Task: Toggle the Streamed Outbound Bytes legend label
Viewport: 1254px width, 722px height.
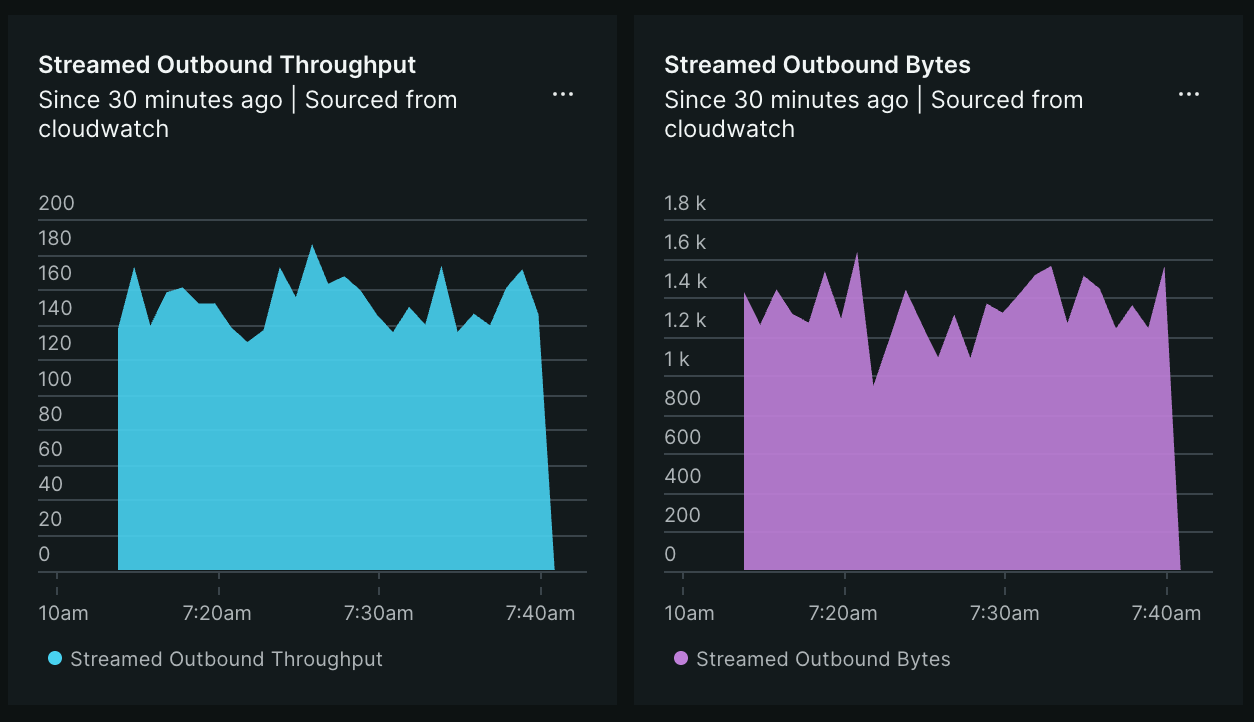Action: point(823,659)
